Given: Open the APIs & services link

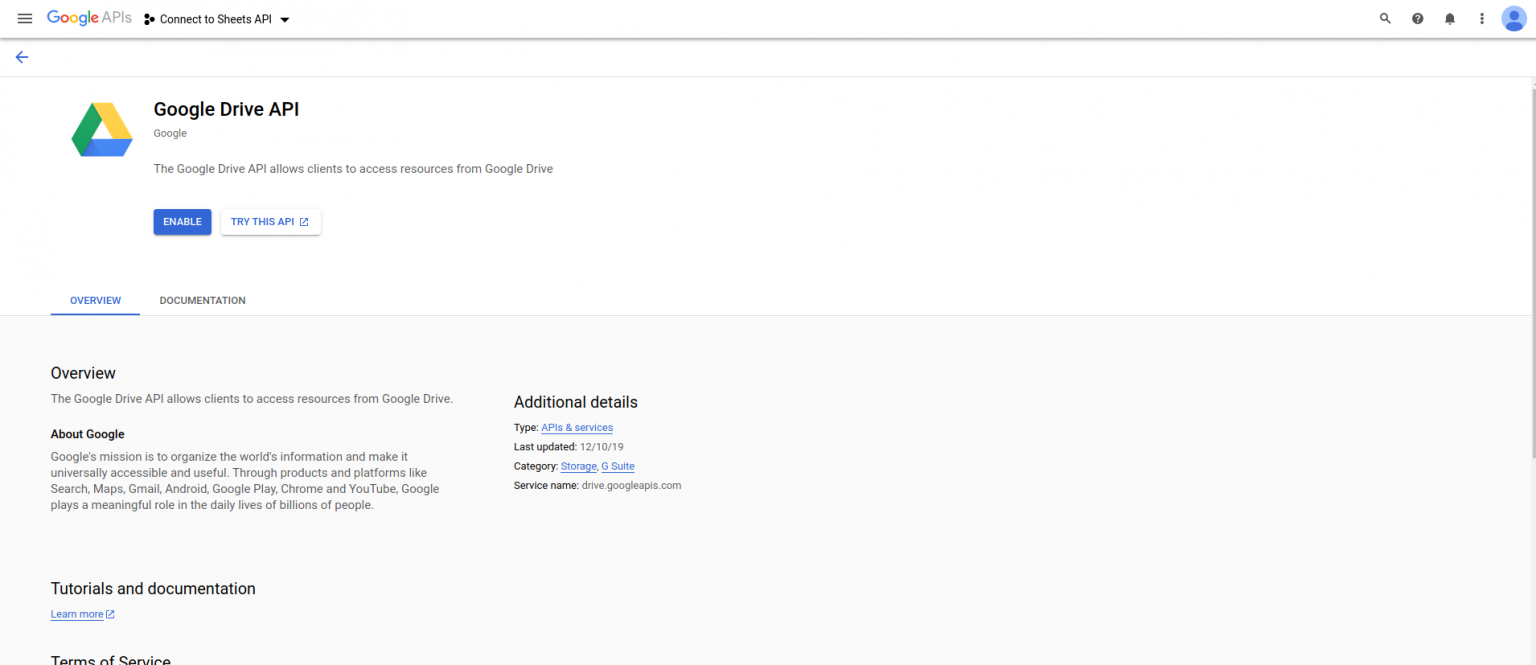Looking at the screenshot, I should click(x=577, y=427).
